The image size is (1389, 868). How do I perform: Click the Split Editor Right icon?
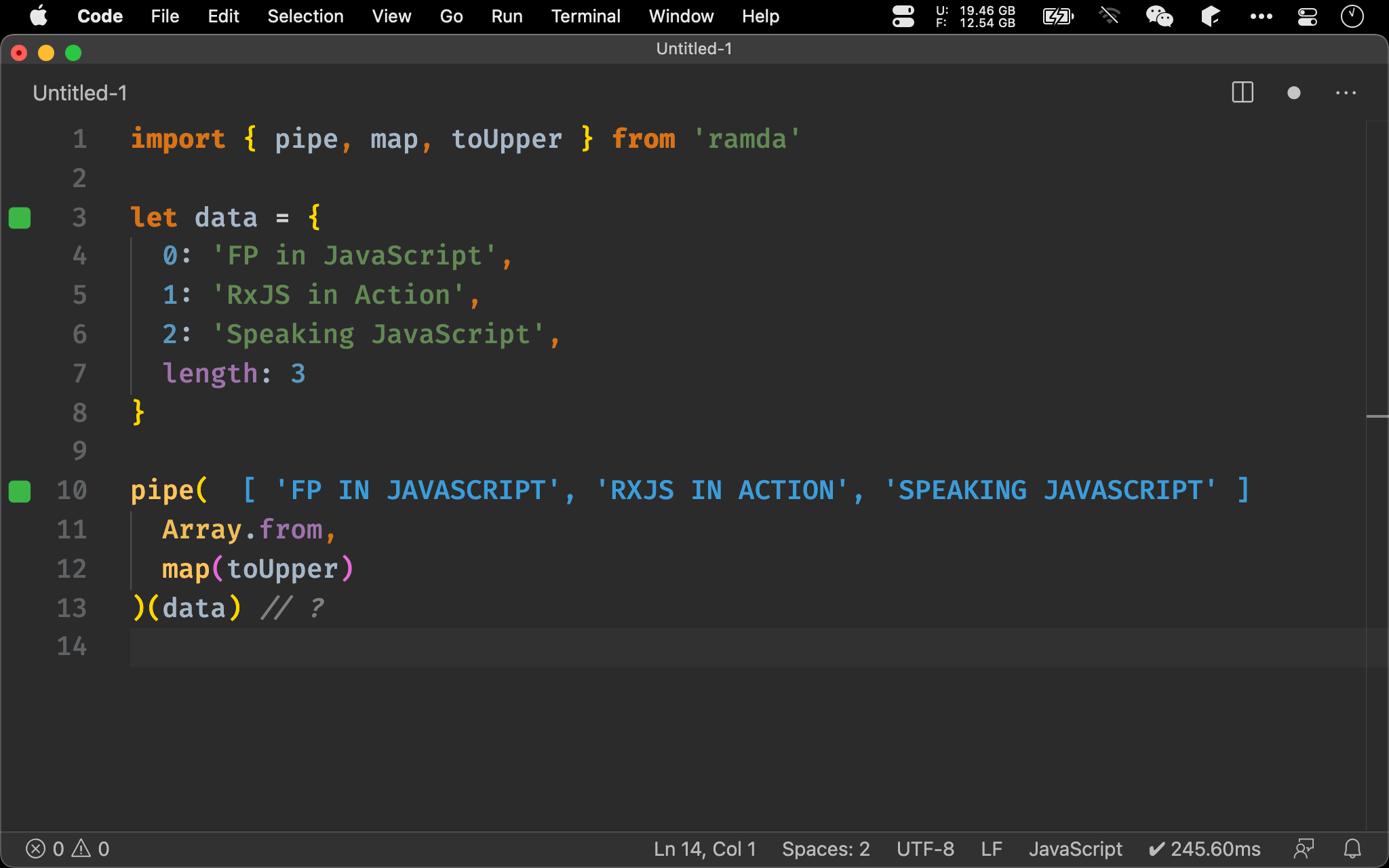point(1243,92)
